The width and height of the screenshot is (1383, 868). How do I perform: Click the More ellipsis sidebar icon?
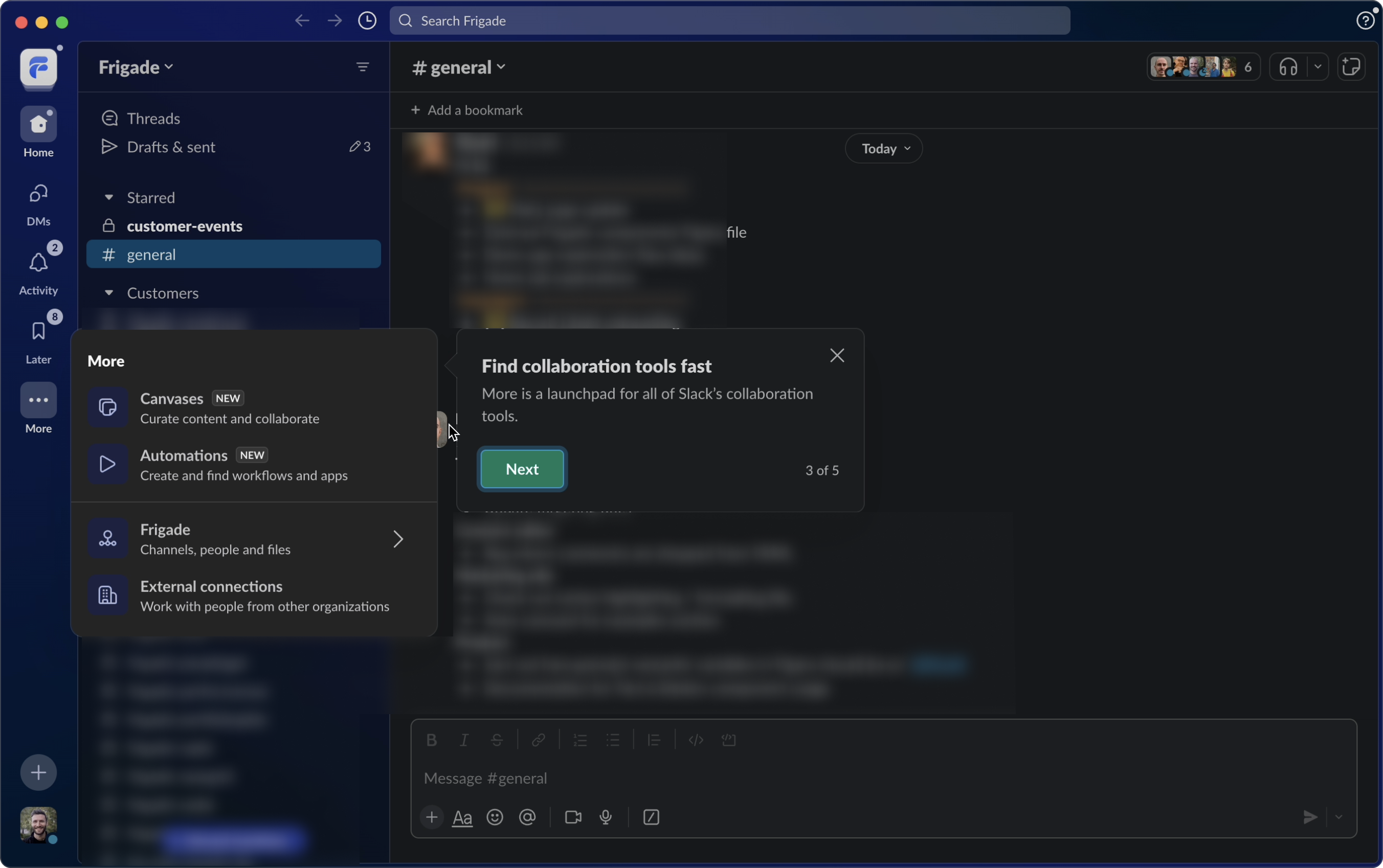(38, 400)
